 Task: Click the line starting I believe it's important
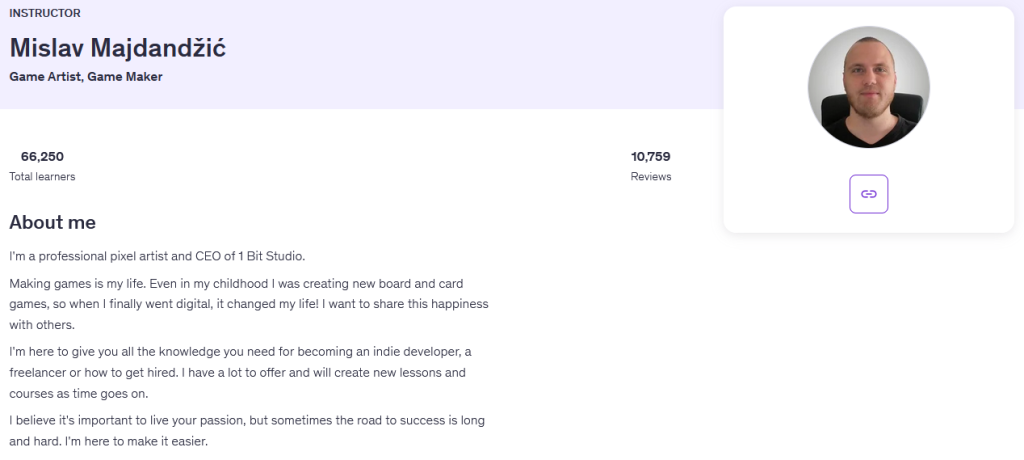point(247,420)
